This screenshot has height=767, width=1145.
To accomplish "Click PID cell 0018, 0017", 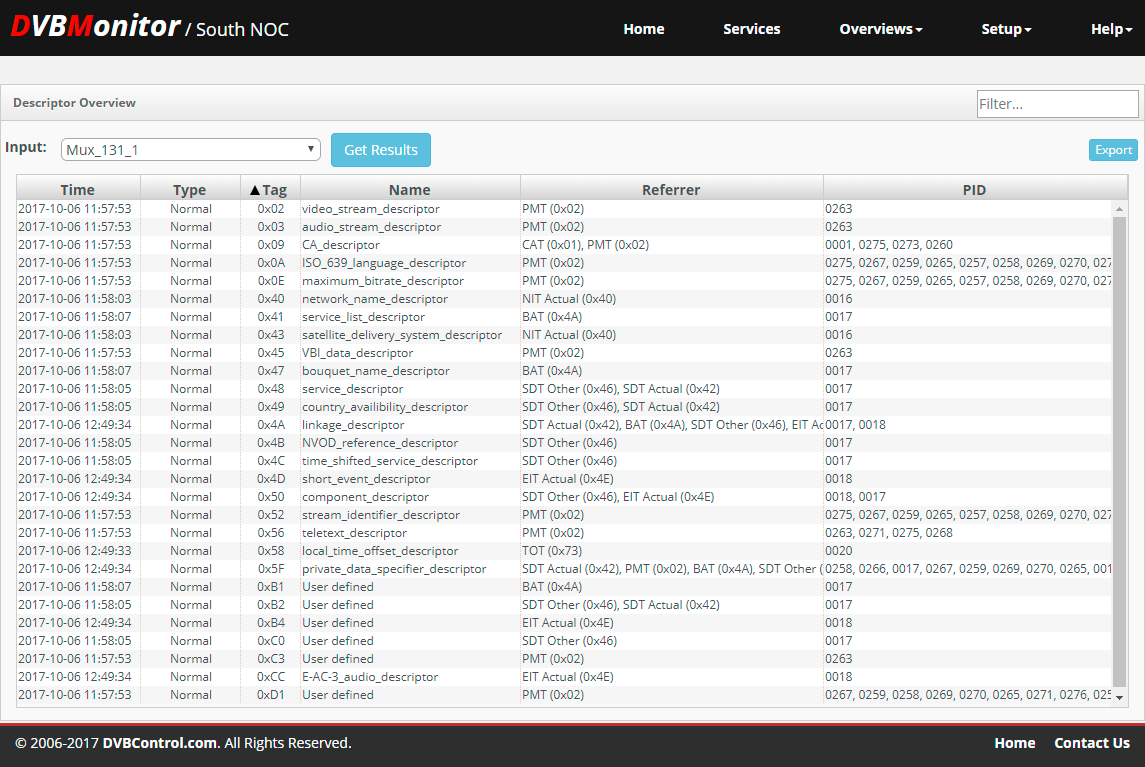I will tap(855, 497).
